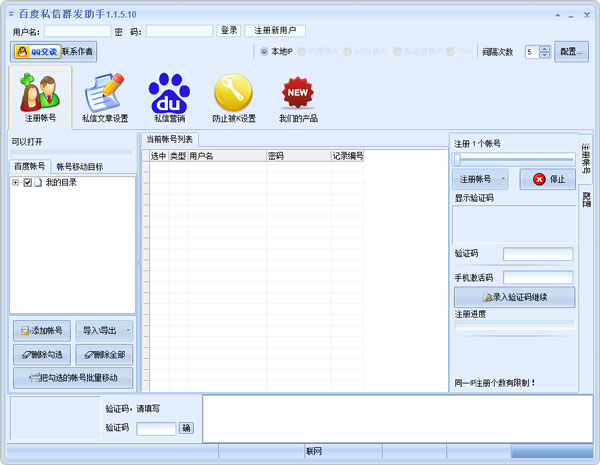Toggle the 我的目录 checkbox
Screen dimensions: 600x465
[28, 183]
